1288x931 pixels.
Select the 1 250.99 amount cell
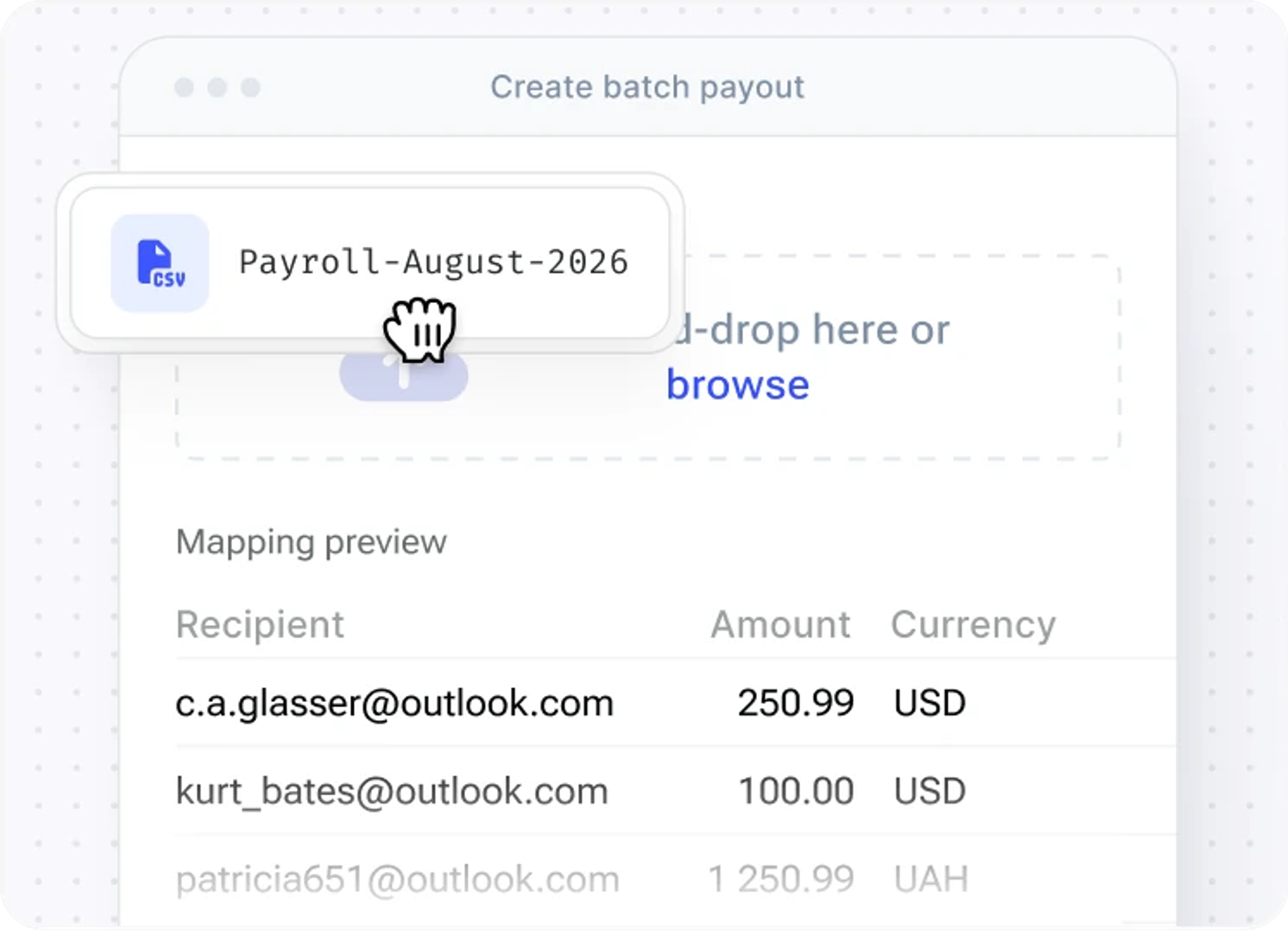tap(781, 879)
